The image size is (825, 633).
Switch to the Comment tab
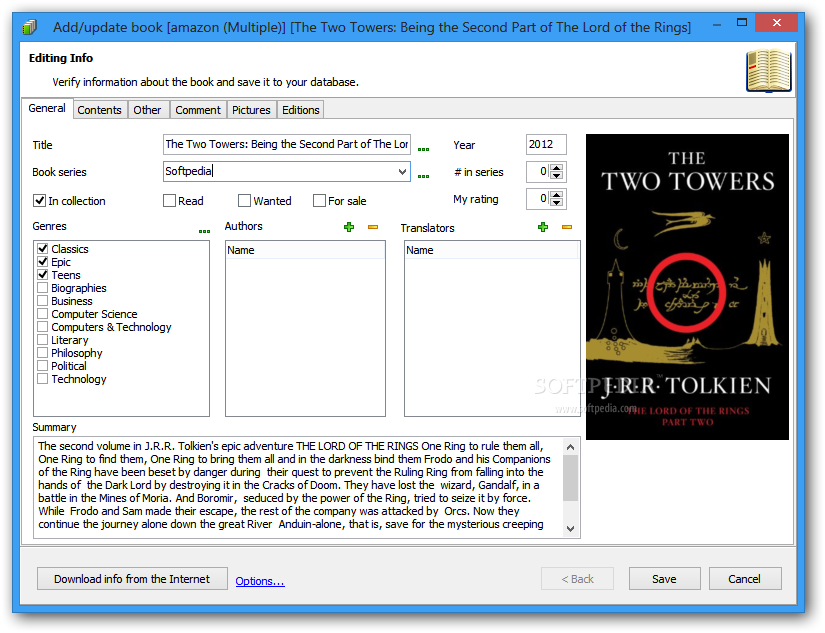[198, 110]
